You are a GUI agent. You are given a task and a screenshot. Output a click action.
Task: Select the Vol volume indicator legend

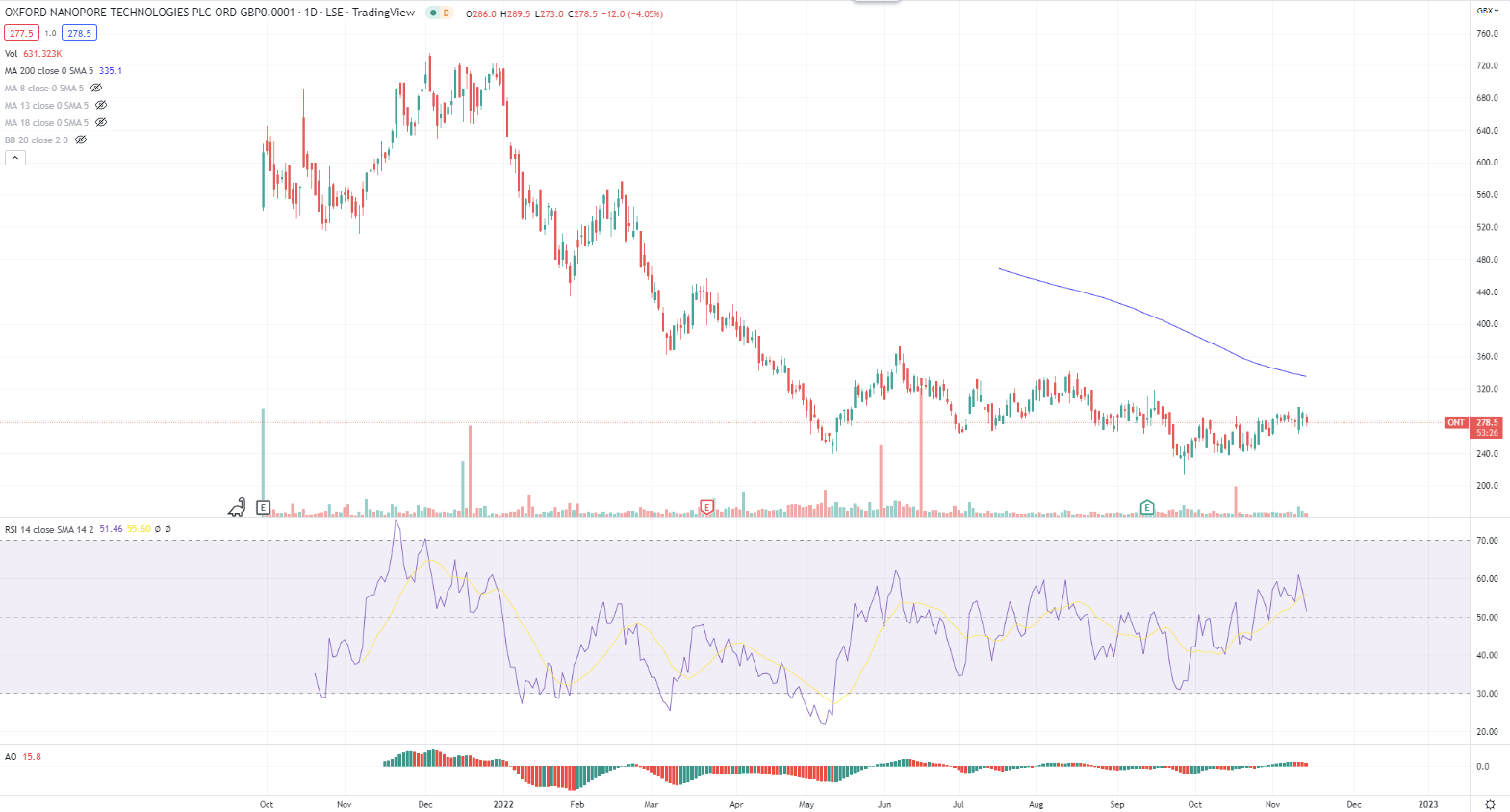pyautogui.click(x=12, y=54)
